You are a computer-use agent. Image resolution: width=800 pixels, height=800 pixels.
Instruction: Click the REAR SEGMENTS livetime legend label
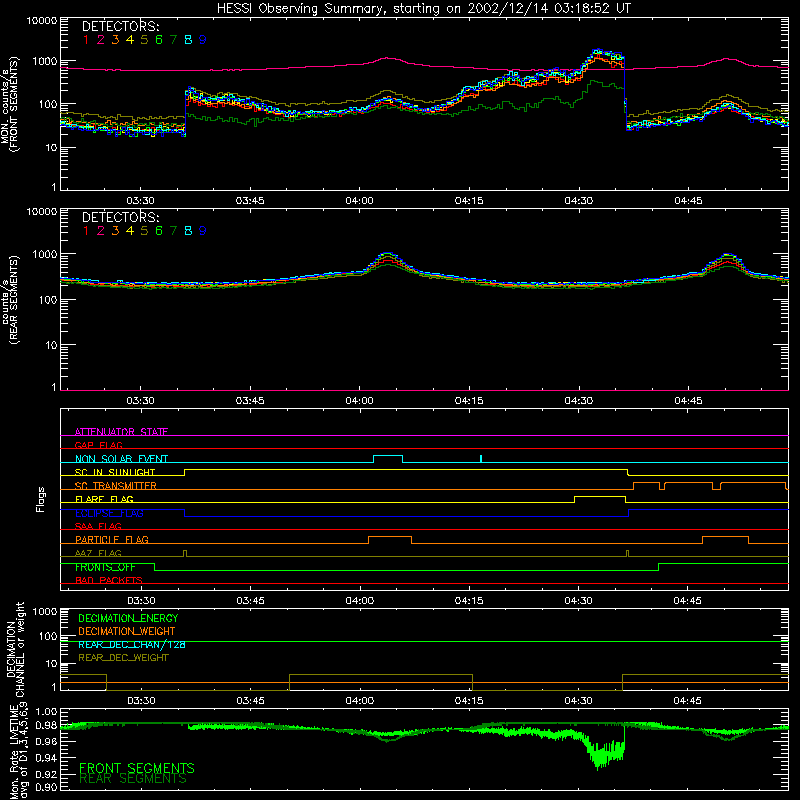tap(133, 779)
